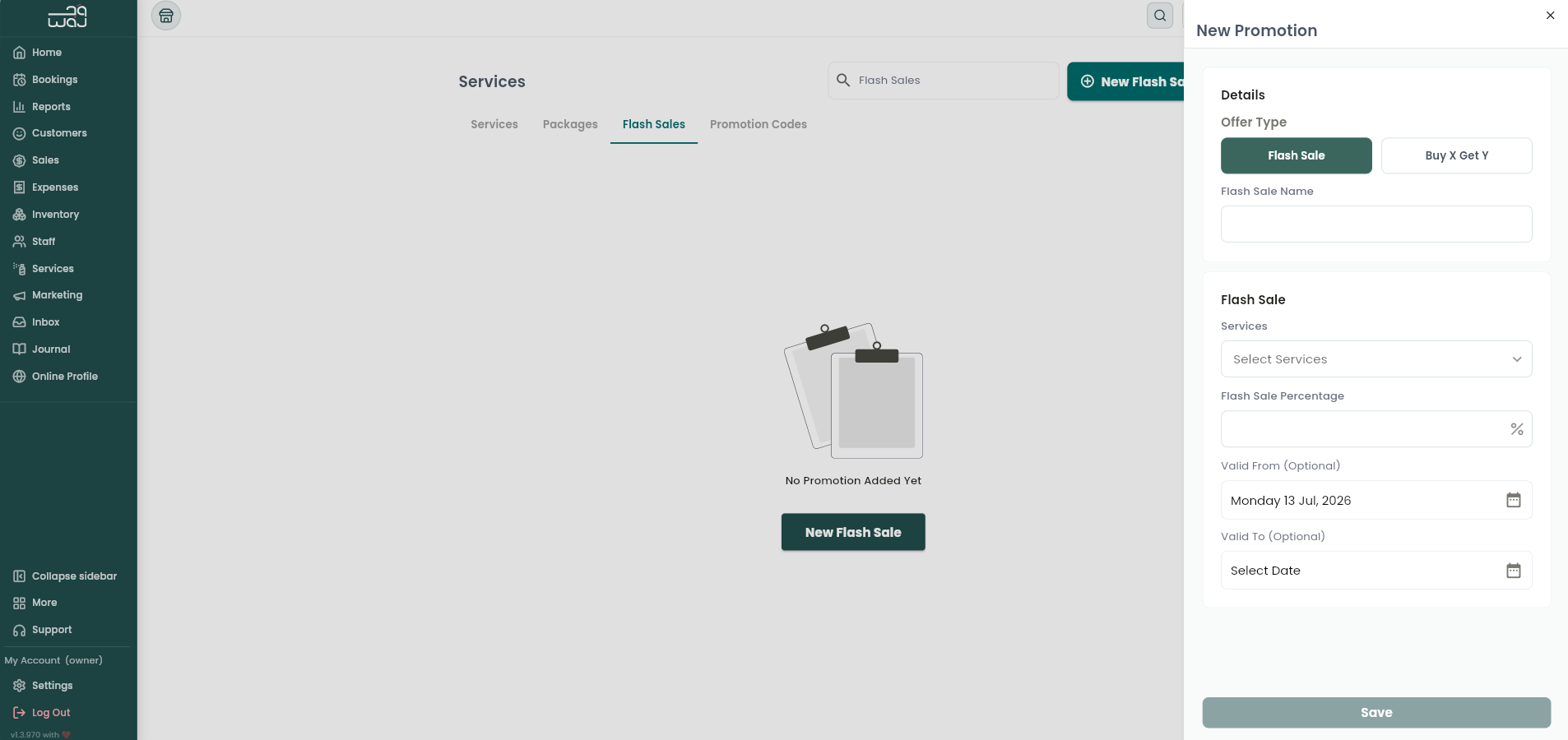Click the Expenses receipt icon

point(19,187)
